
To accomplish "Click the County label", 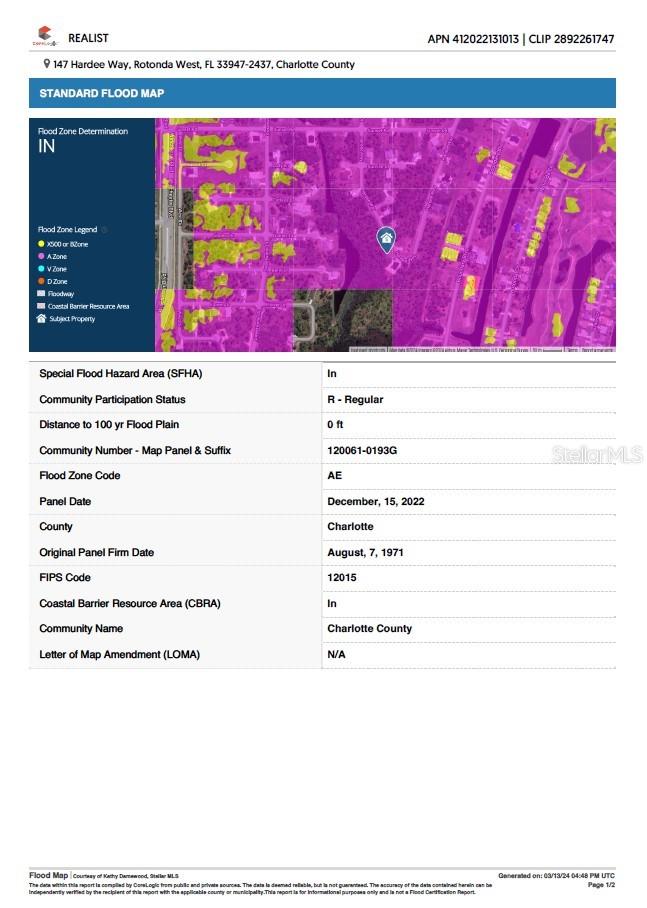I will [x=56, y=527].
